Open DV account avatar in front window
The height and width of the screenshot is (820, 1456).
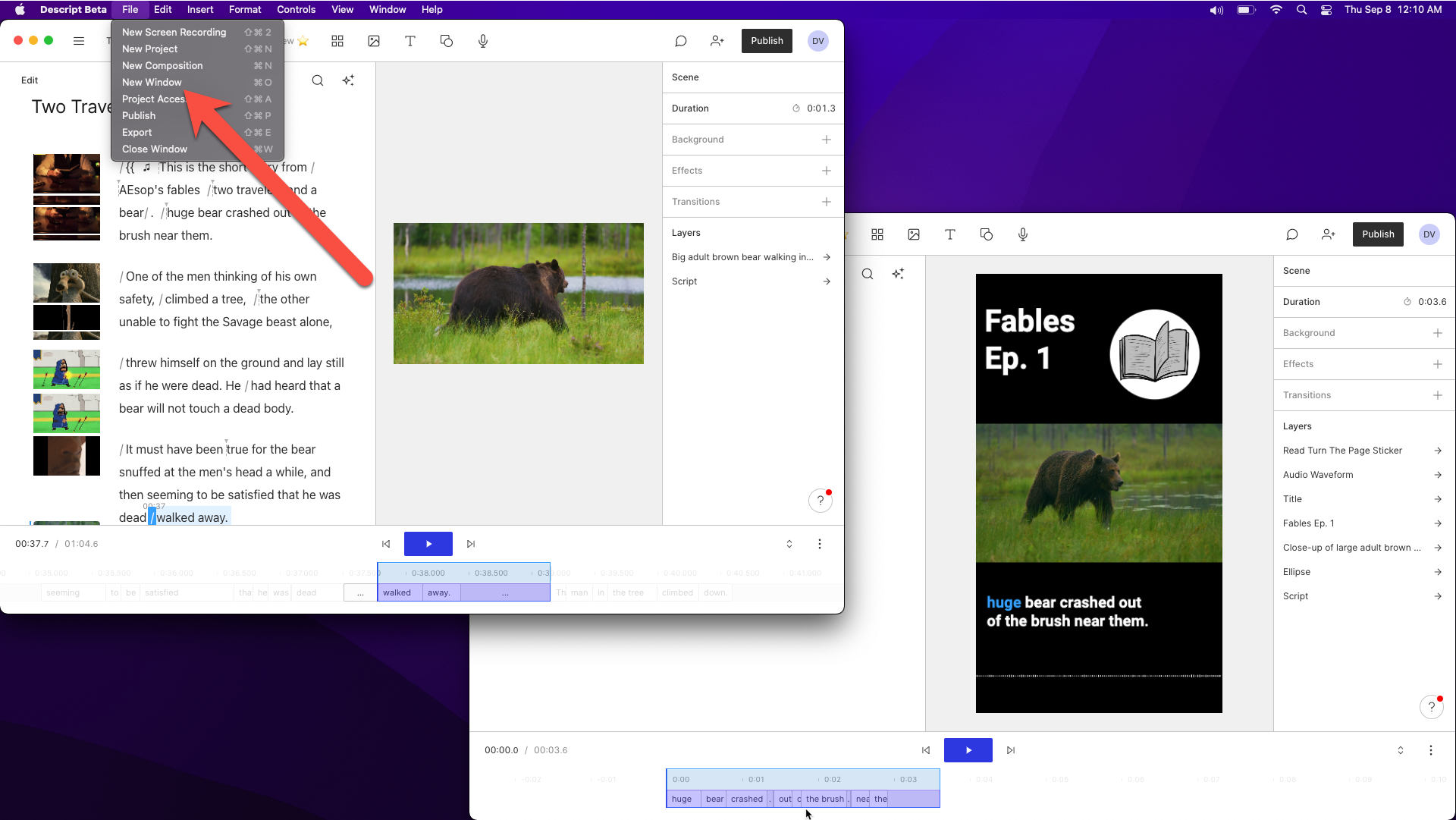click(818, 41)
